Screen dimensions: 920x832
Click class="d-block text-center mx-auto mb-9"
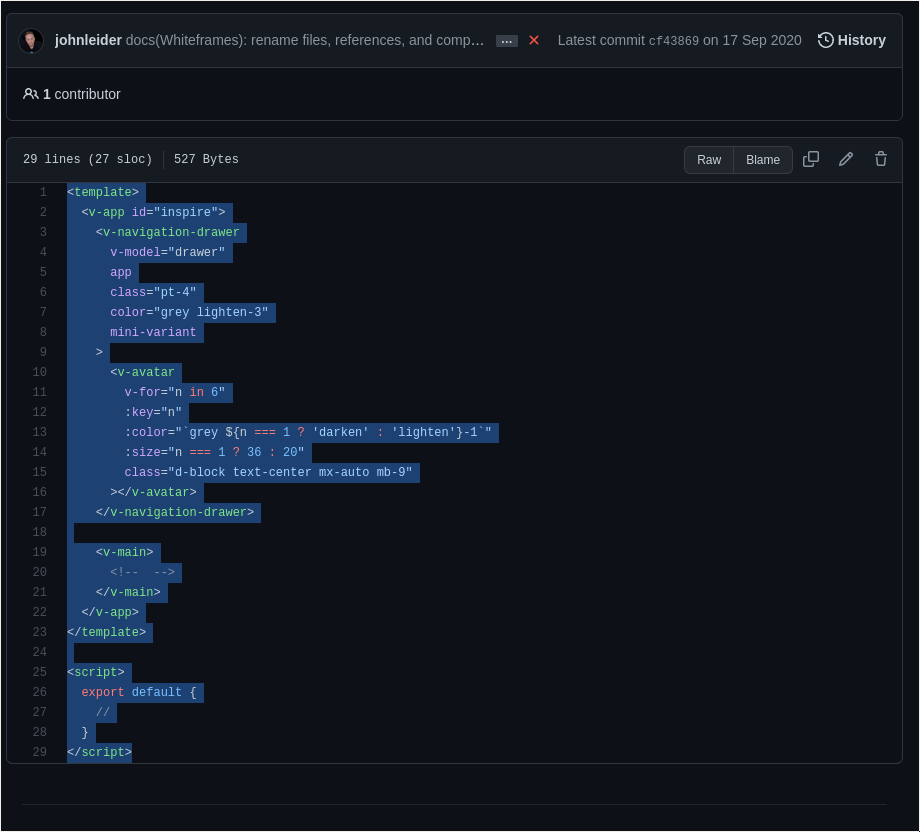268,471
